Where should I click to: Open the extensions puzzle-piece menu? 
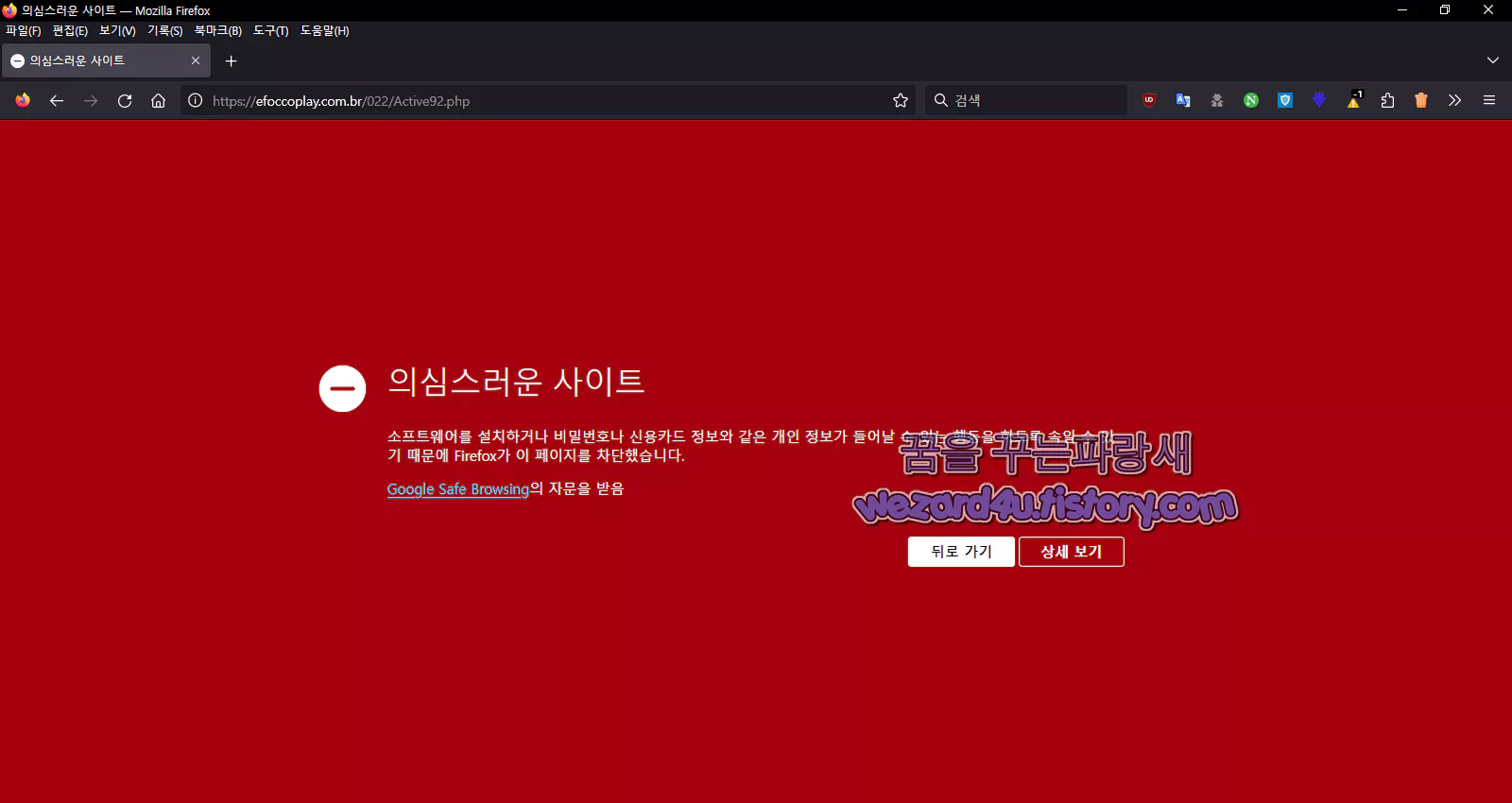point(1387,100)
